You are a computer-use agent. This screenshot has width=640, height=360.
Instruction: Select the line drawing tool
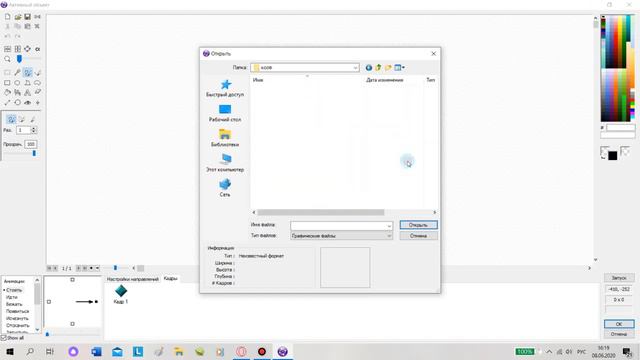pos(7,102)
